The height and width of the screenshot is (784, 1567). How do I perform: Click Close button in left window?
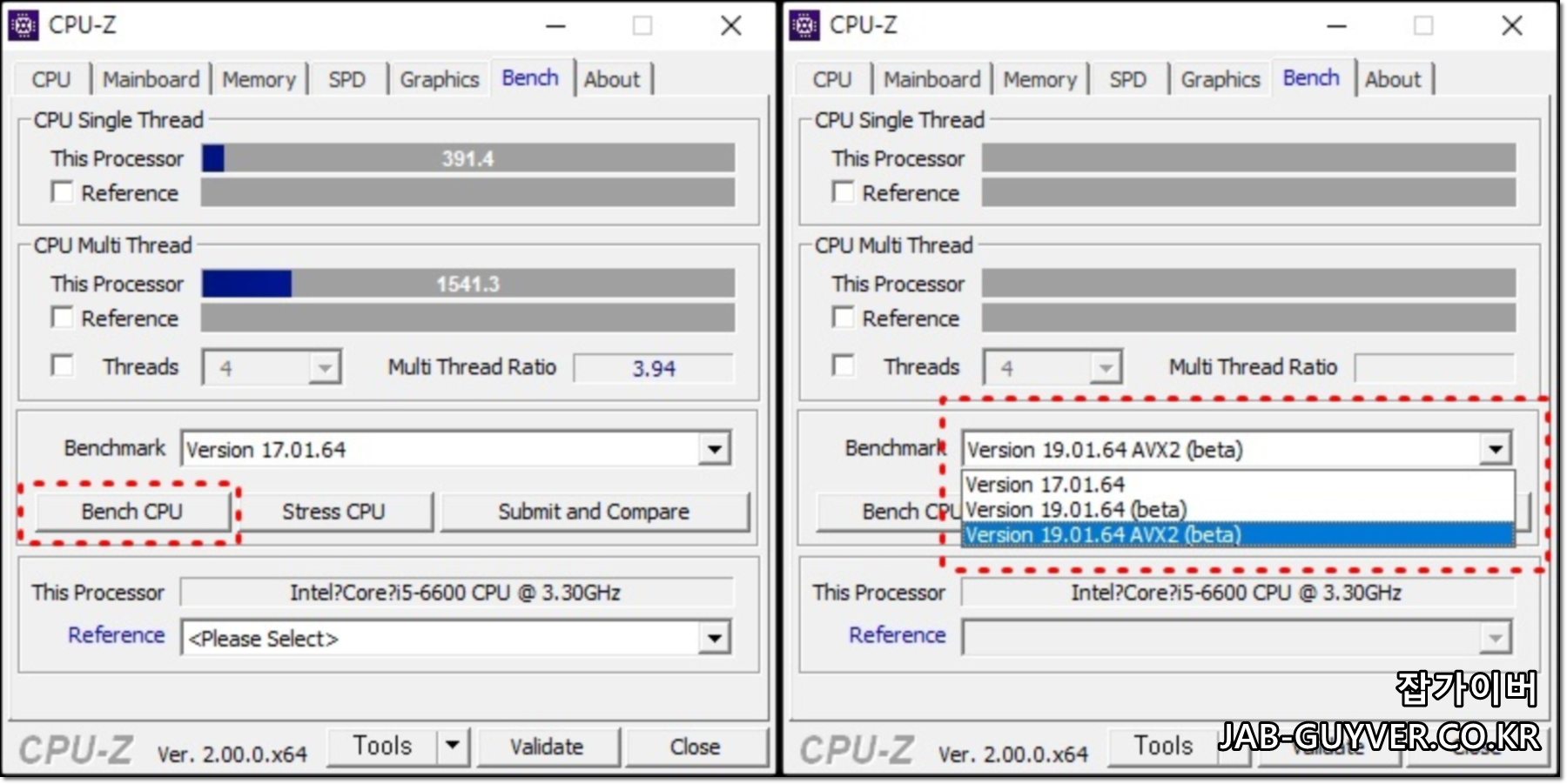click(695, 747)
